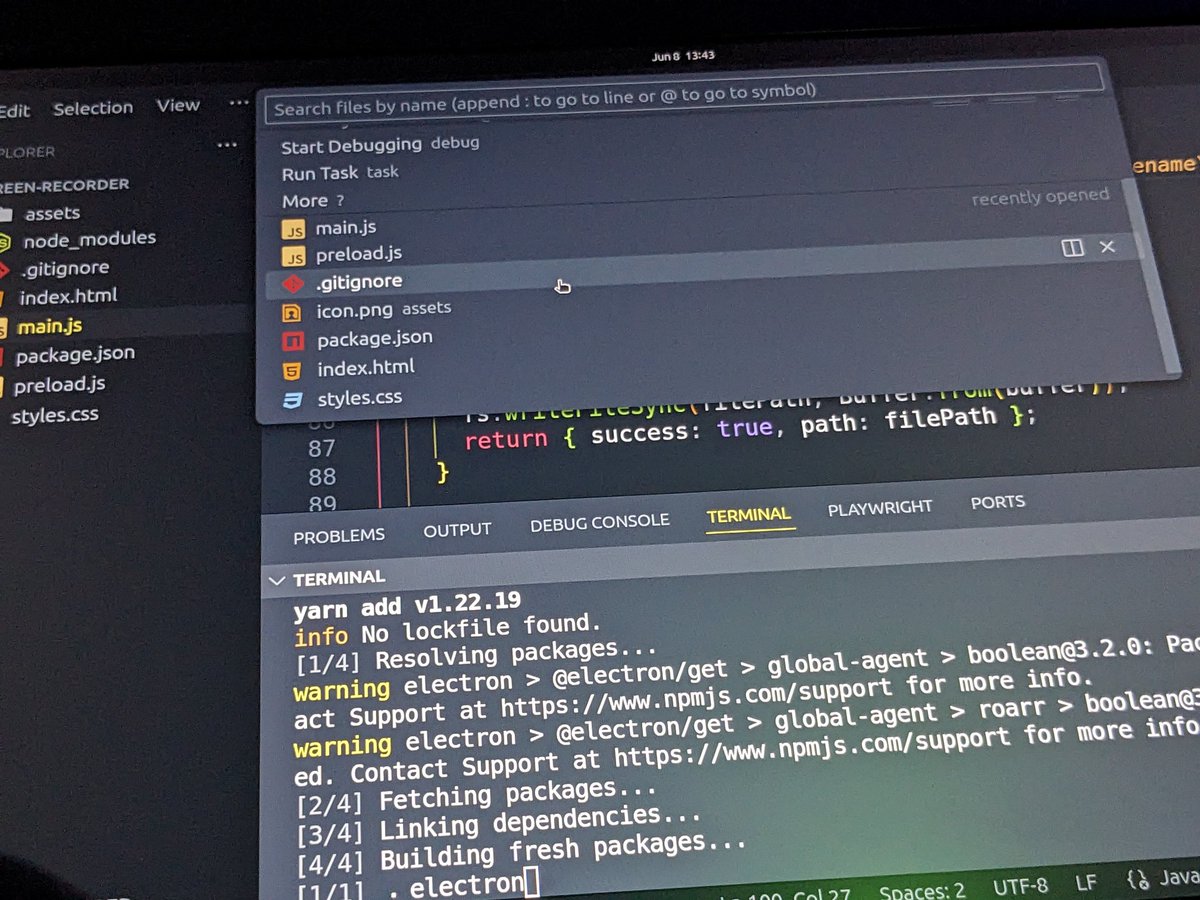
Task: Switch to the PROBLEMS tab
Action: click(x=339, y=536)
